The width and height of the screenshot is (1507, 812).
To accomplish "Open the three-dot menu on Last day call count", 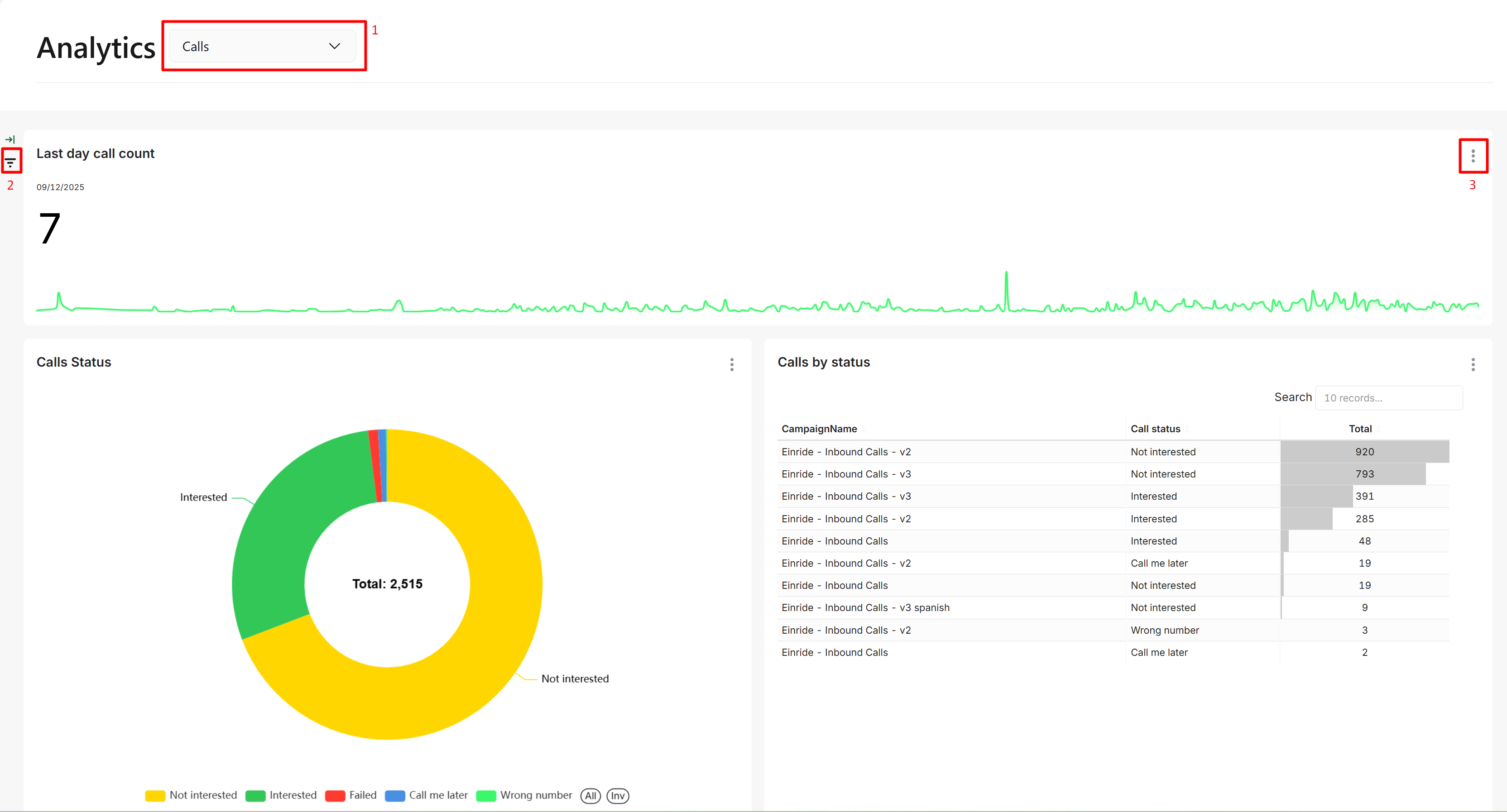I will tap(1473, 156).
